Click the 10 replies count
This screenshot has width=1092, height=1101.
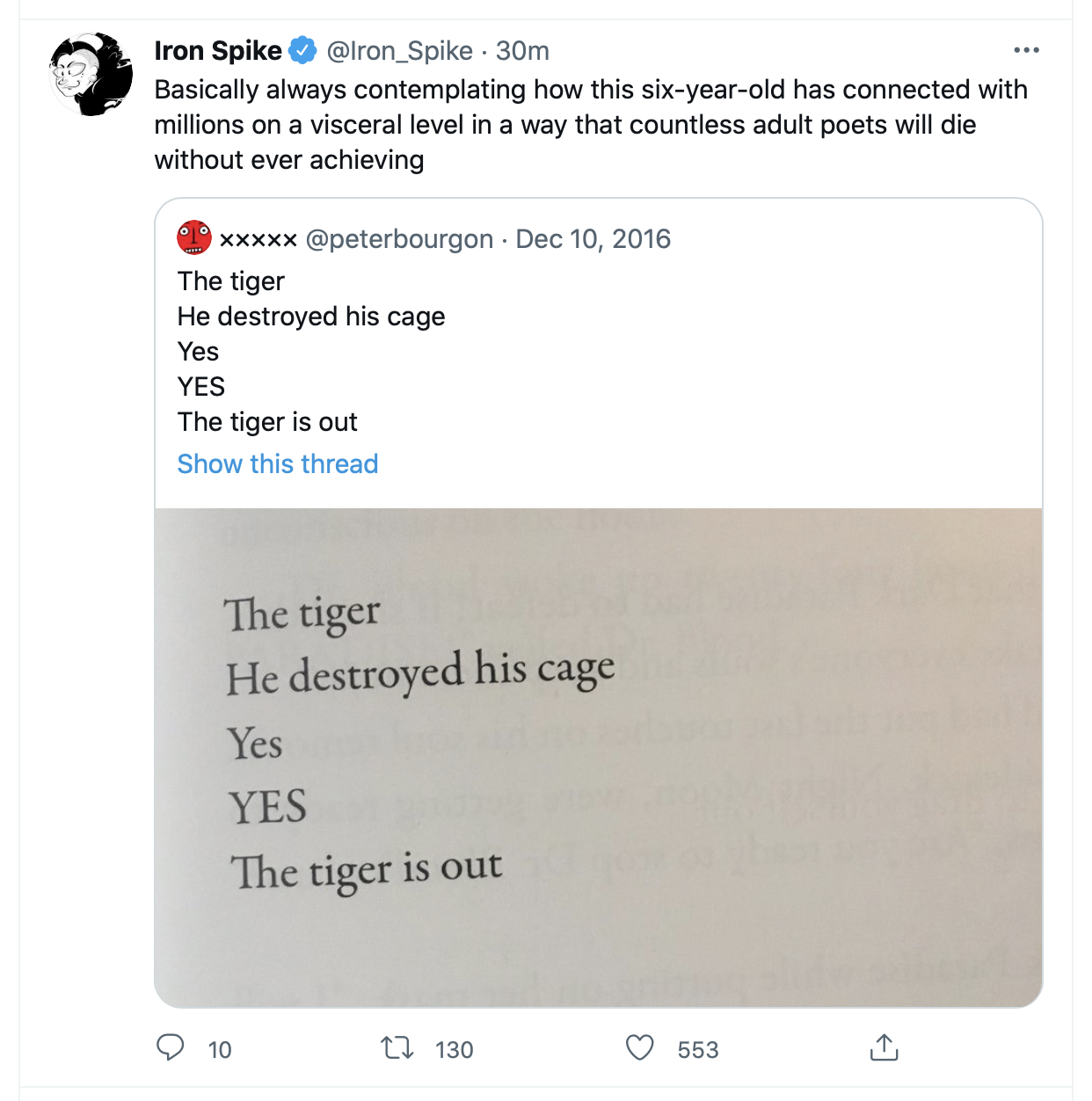click(x=220, y=1049)
